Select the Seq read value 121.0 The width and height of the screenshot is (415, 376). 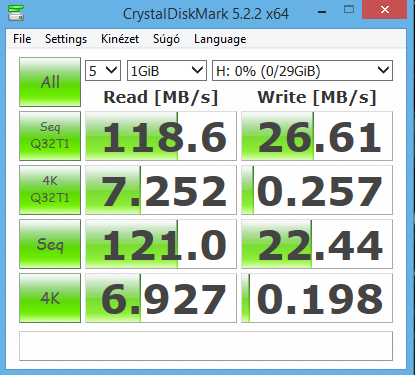point(161,244)
